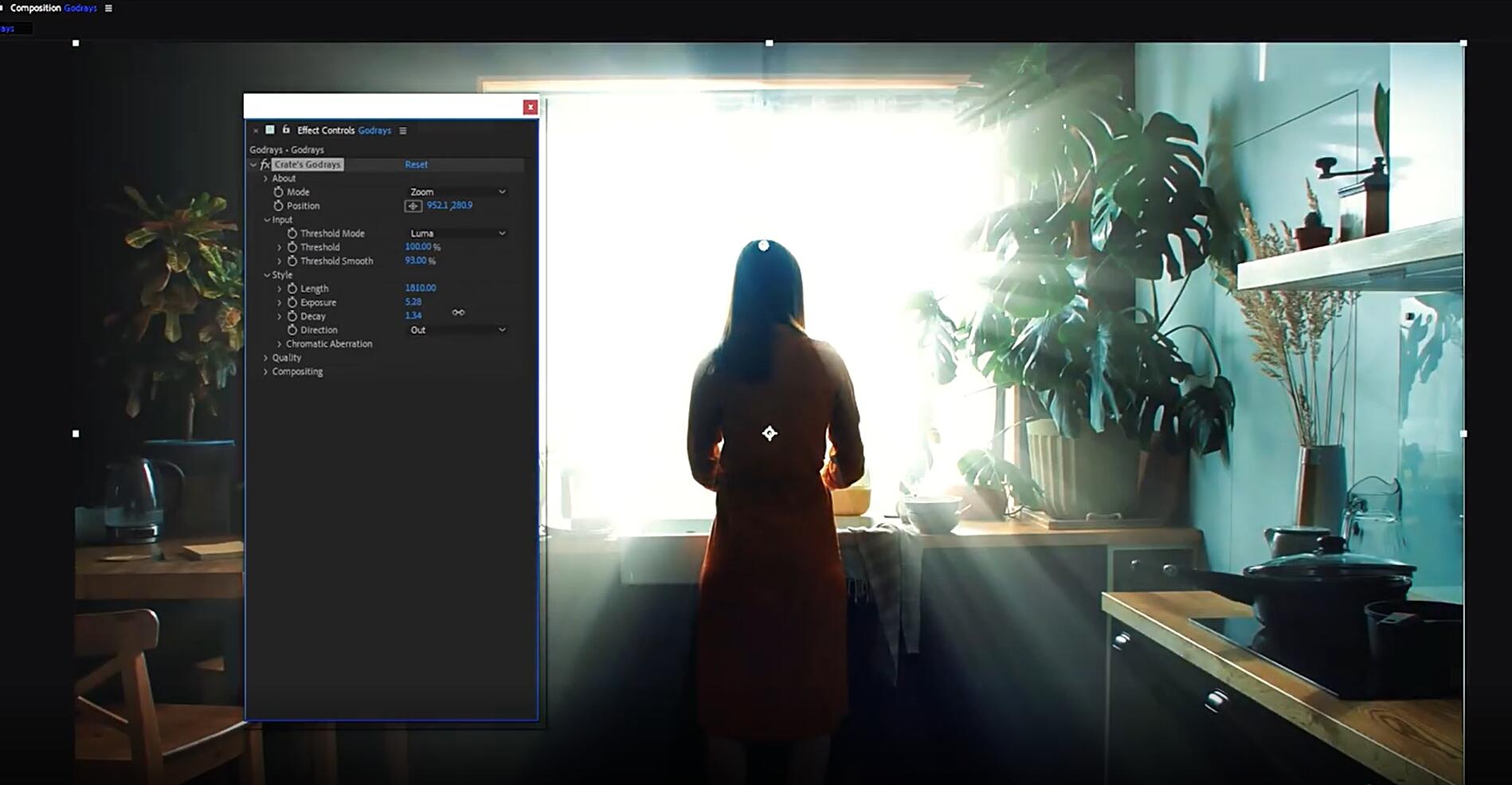Image resolution: width=1512 pixels, height=785 pixels.
Task: Open the Threshold Mode dropdown showing Luma
Action: click(457, 234)
